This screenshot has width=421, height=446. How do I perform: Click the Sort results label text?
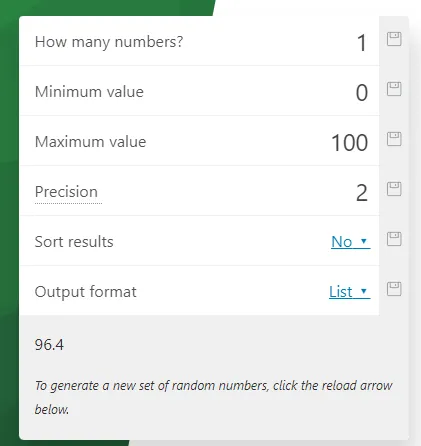(x=74, y=242)
